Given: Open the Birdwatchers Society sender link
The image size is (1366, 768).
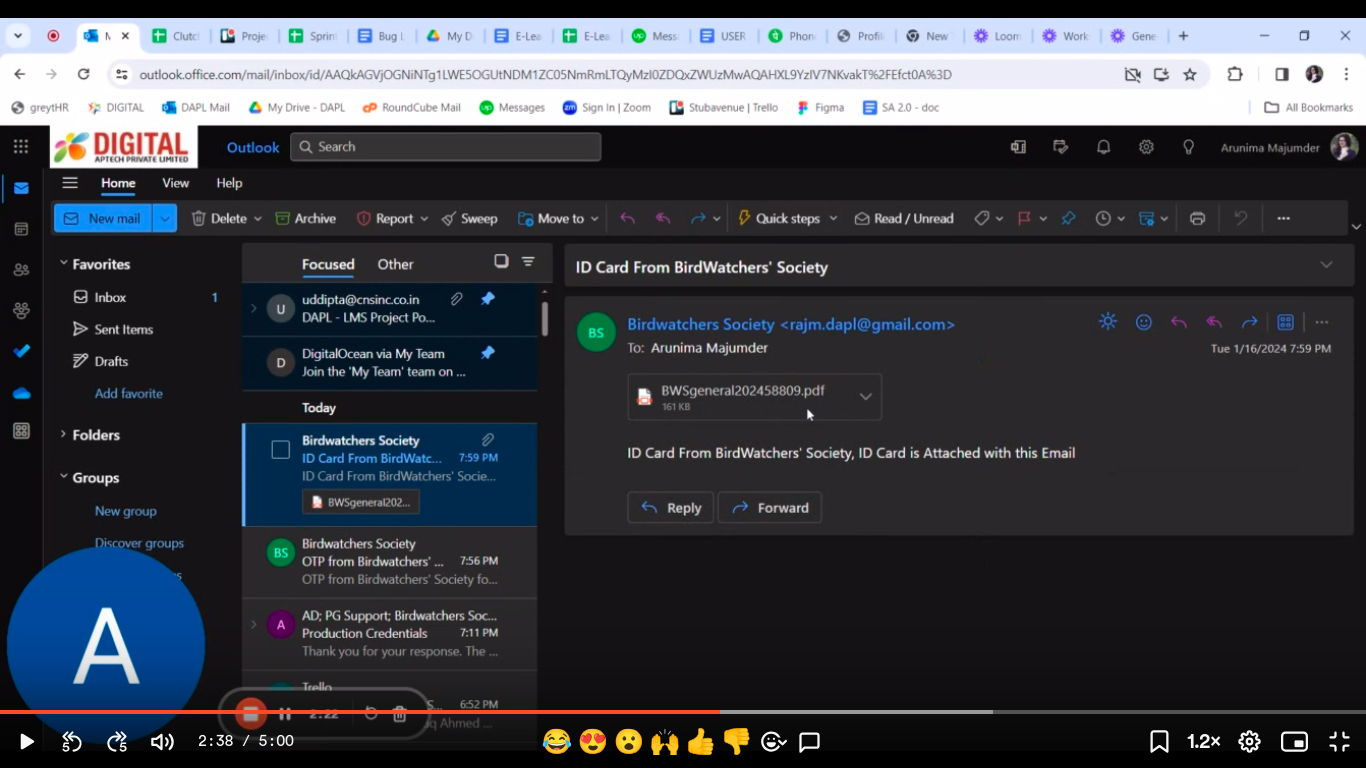Looking at the screenshot, I should coord(791,324).
